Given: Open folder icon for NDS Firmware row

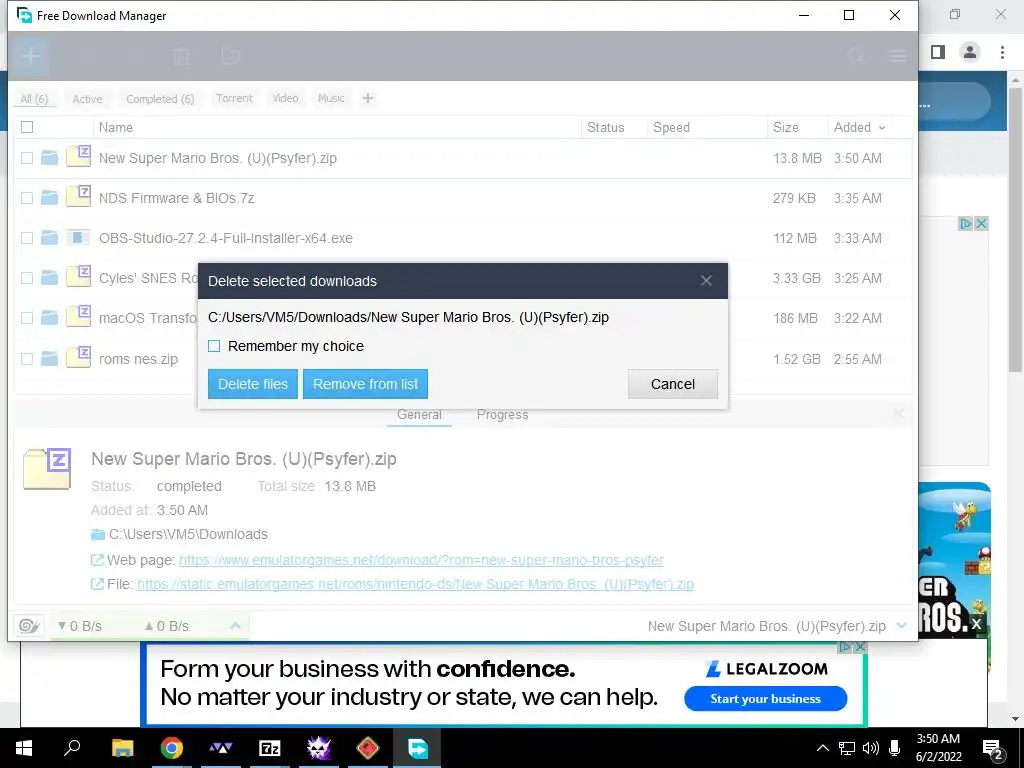Looking at the screenshot, I should pyautogui.click(x=50, y=198).
